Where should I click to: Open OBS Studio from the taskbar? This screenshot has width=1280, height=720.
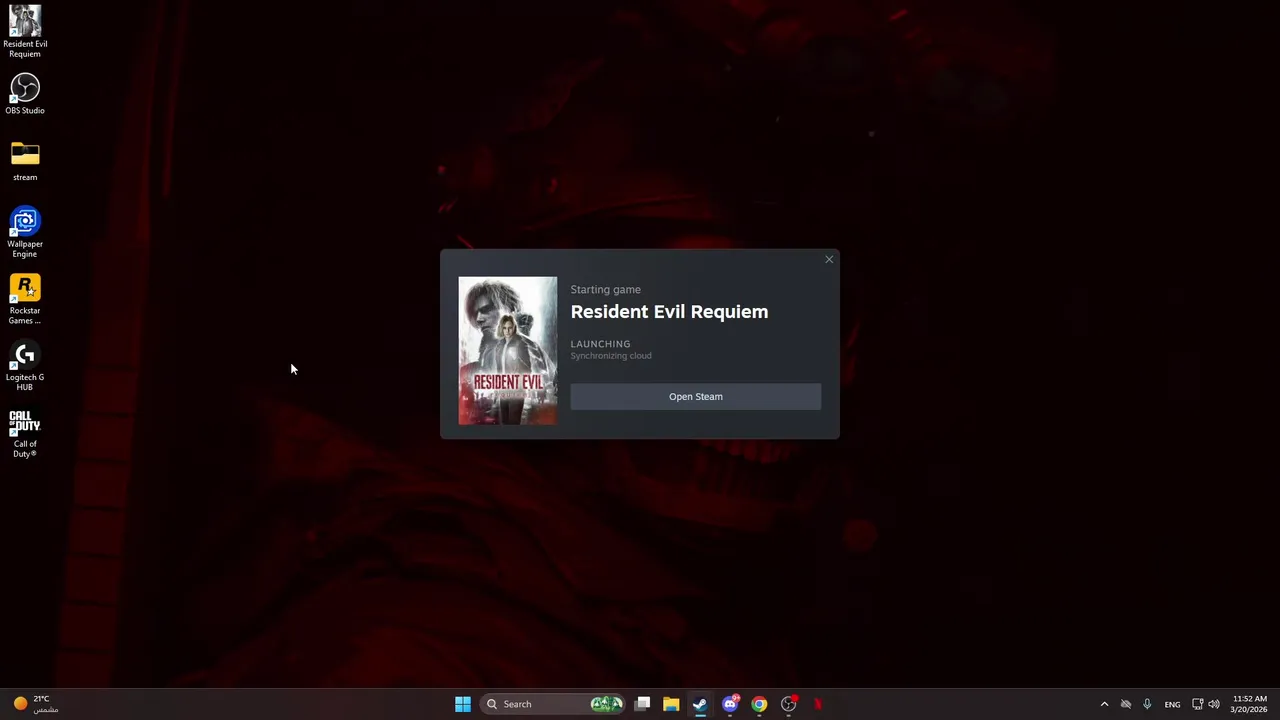pyautogui.click(x=789, y=704)
